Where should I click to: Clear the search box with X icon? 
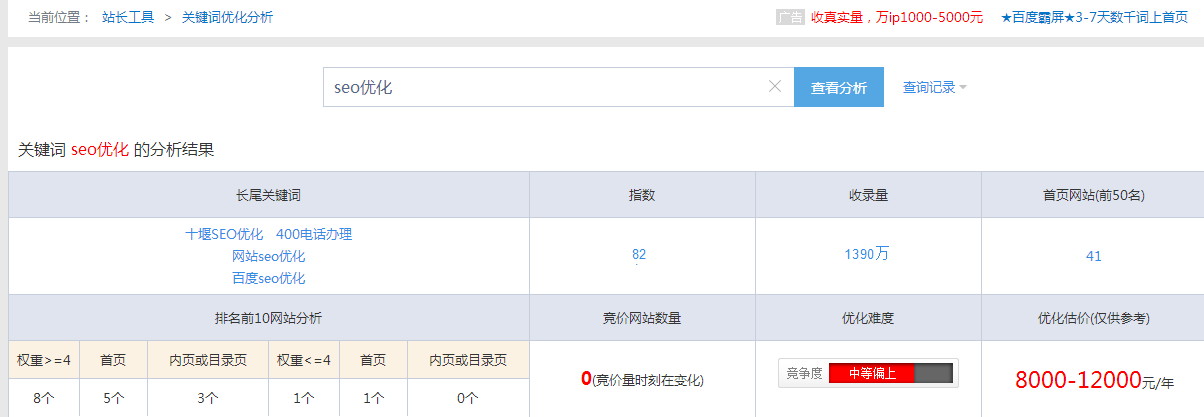pos(774,87)
